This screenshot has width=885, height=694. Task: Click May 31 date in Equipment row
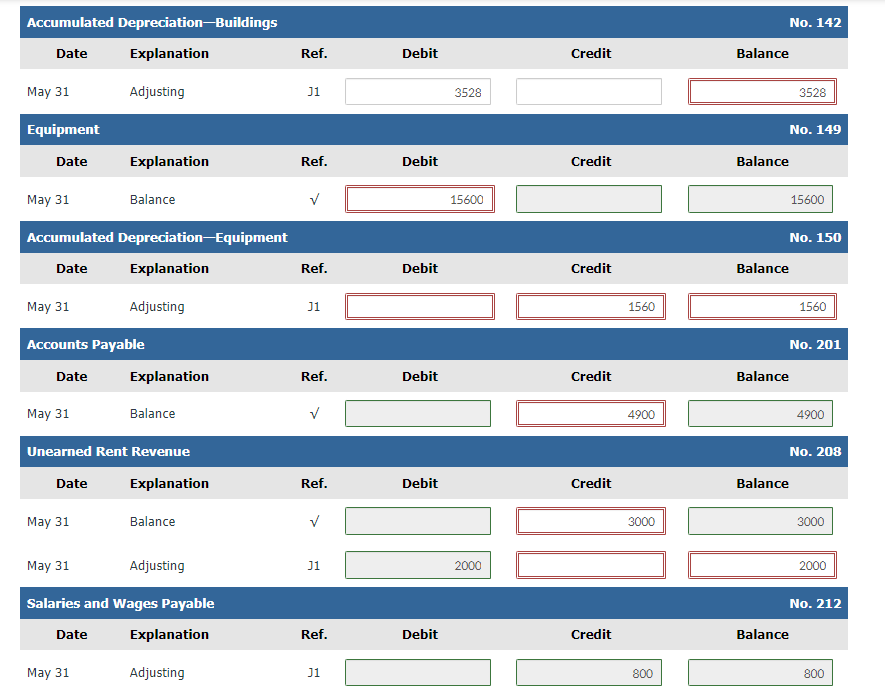(x=48, y=200)
